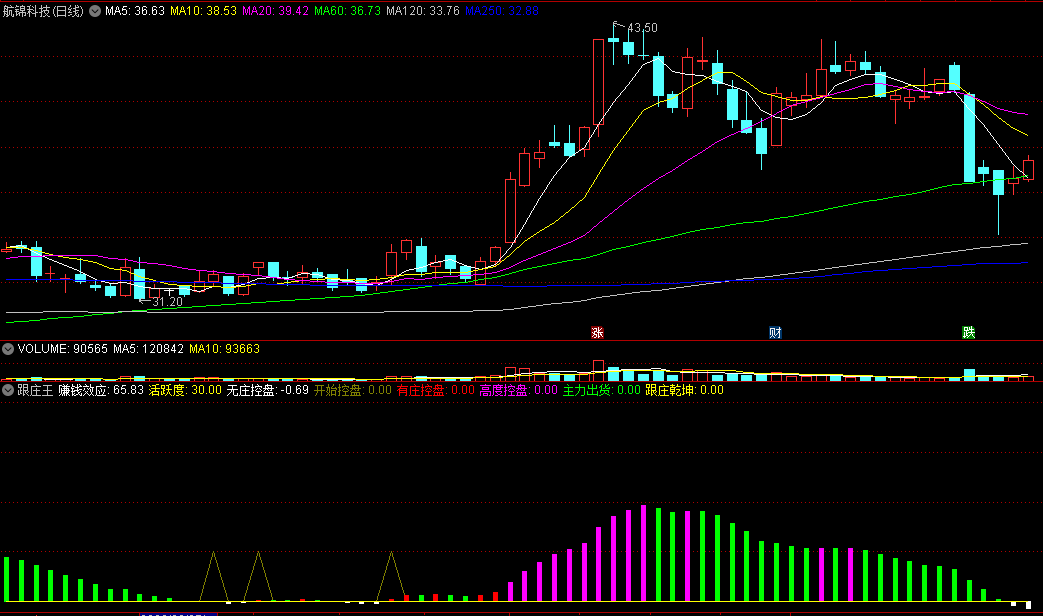Click the green 跌 marker icon
The image size is (1043, 616).
click(x=968, y=333)
